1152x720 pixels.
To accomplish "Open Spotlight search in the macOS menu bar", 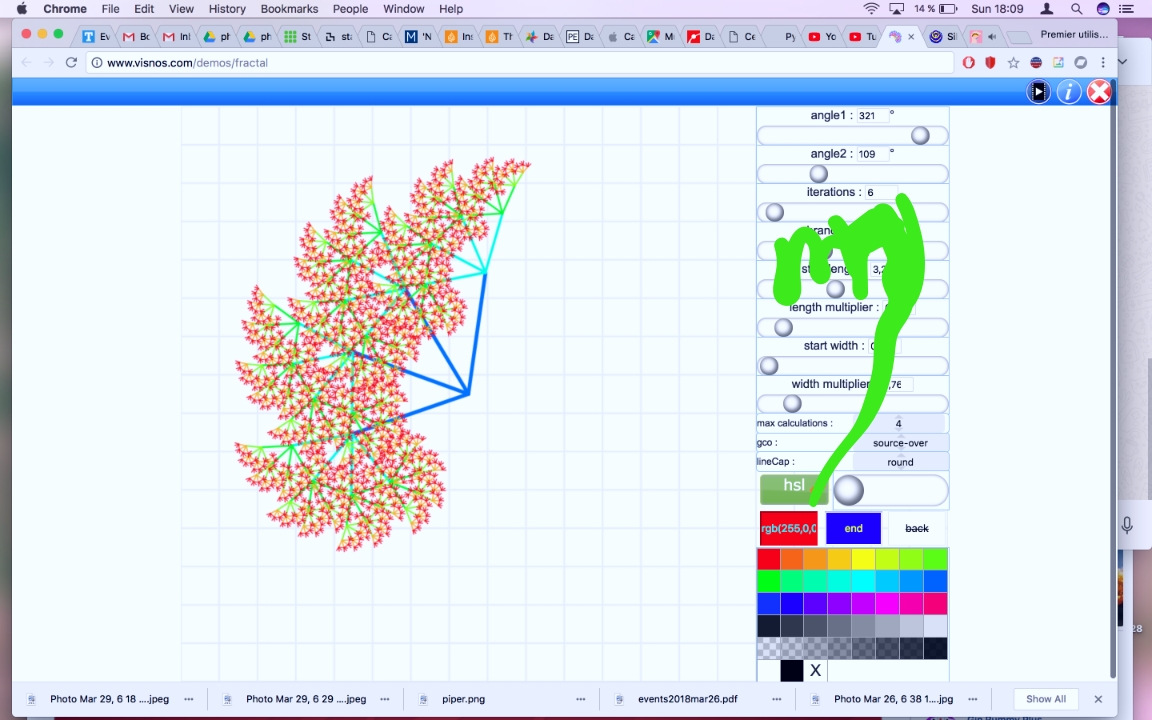I will coord(1077,9).
